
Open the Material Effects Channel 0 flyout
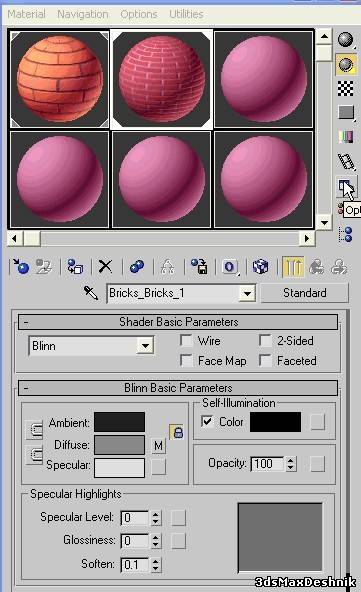point(230,267)
